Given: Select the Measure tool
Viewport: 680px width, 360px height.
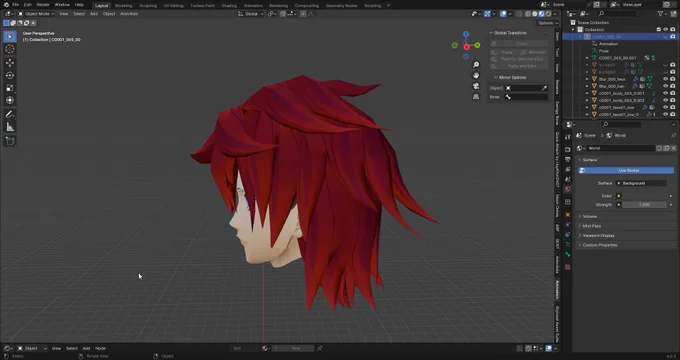Looking at the screenshot, I should pos(10,127).
